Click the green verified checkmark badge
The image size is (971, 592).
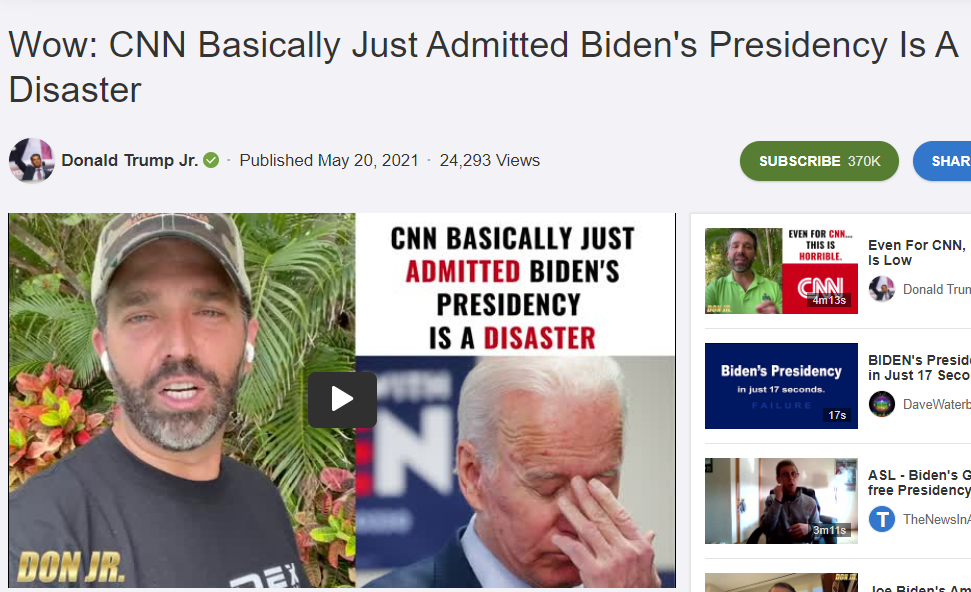211,160
